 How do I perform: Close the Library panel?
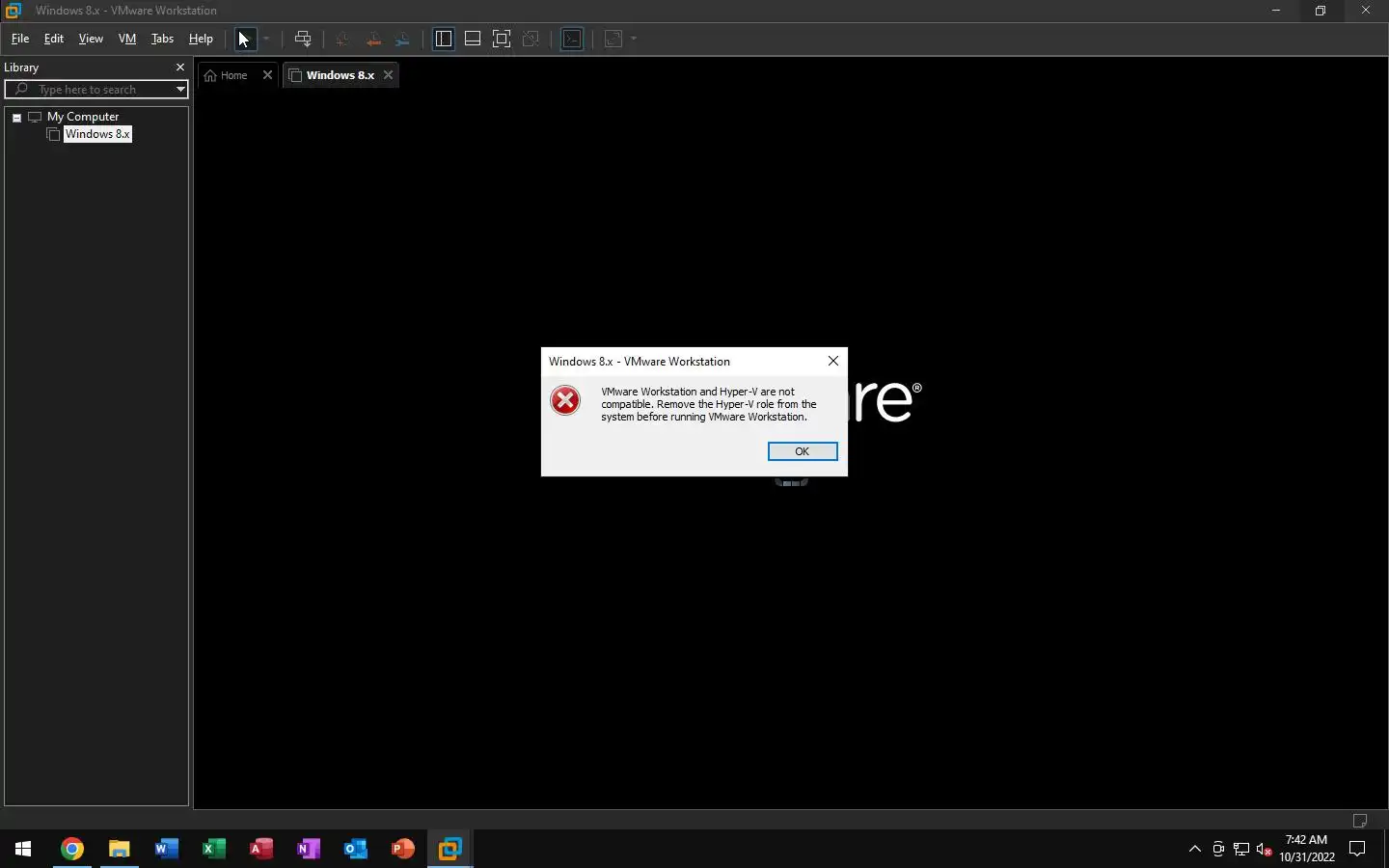tap(179, 68)
